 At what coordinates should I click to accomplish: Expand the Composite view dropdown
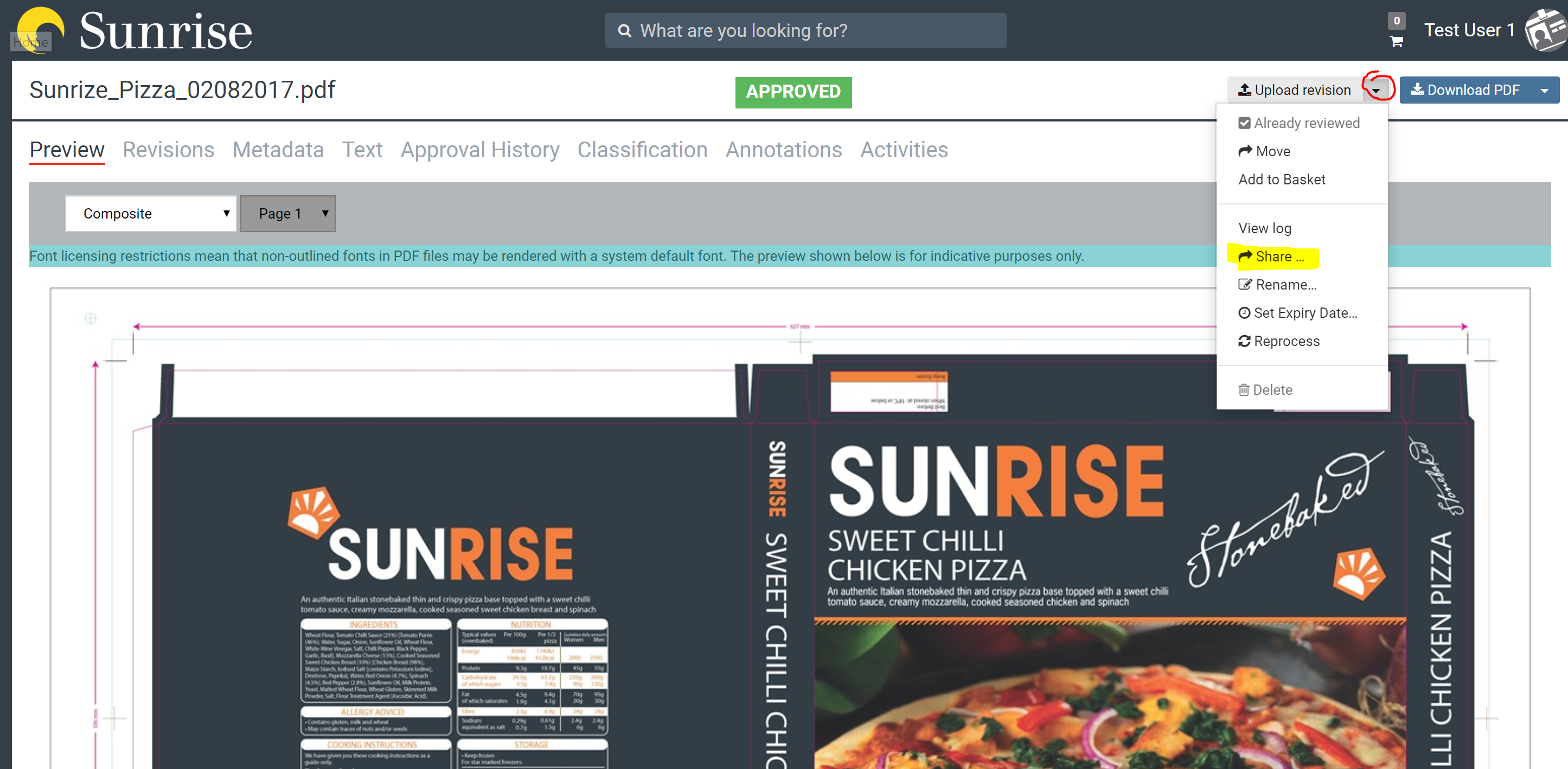[150, 213]
